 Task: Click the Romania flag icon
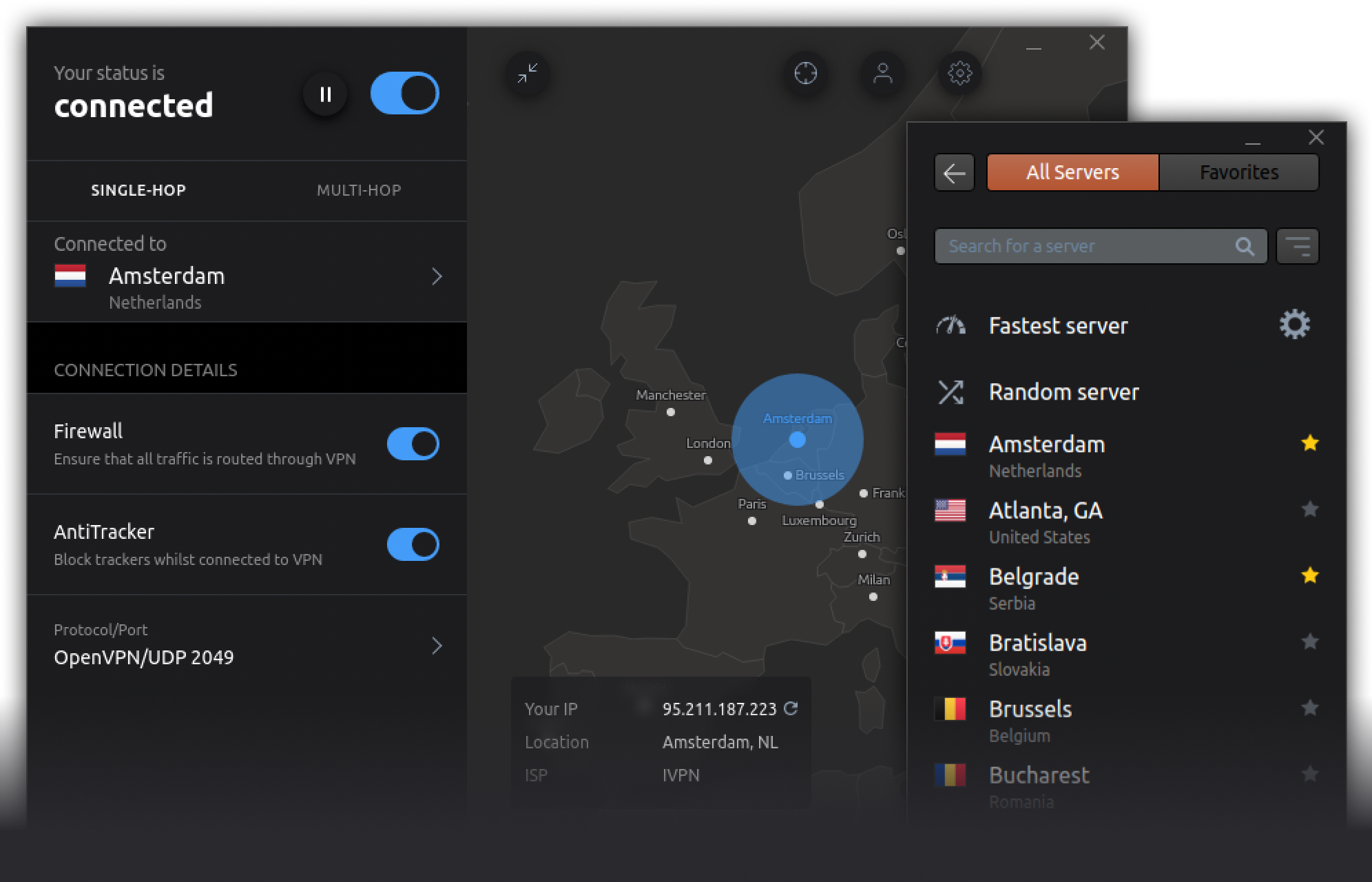coord(950,775)
